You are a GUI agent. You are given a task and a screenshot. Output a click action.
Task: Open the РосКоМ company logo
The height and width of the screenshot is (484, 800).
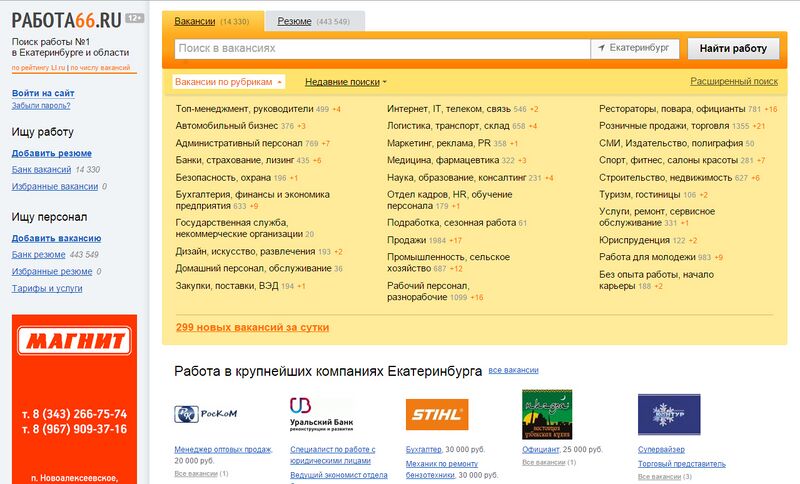(x=205, y=414)
